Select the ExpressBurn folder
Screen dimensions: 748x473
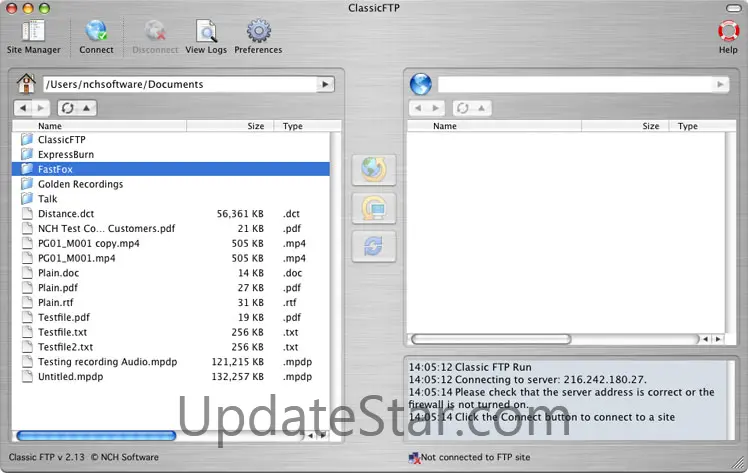(171, 154)
